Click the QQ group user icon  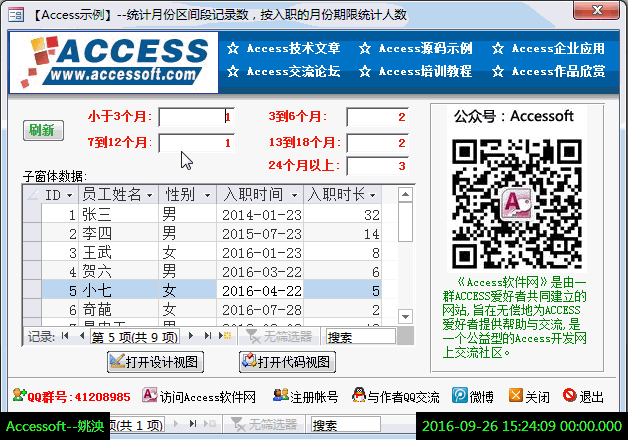pos(19,395)
